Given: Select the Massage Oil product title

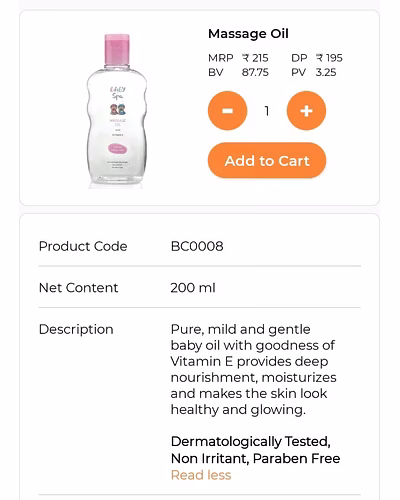Looking at the screenshot, I should pos(248,34).
